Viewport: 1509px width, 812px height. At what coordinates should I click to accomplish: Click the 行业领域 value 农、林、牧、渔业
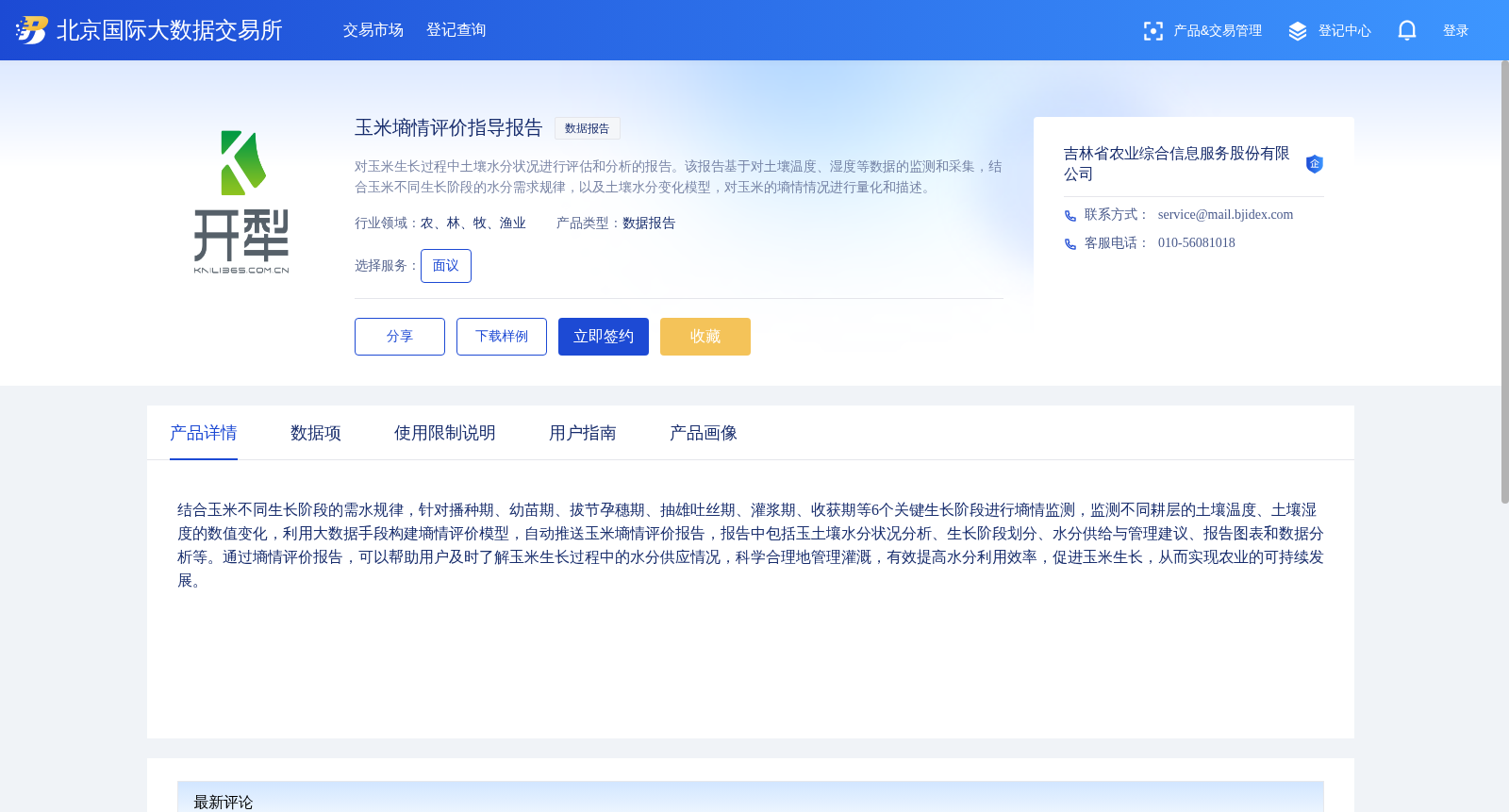(473, 224)
